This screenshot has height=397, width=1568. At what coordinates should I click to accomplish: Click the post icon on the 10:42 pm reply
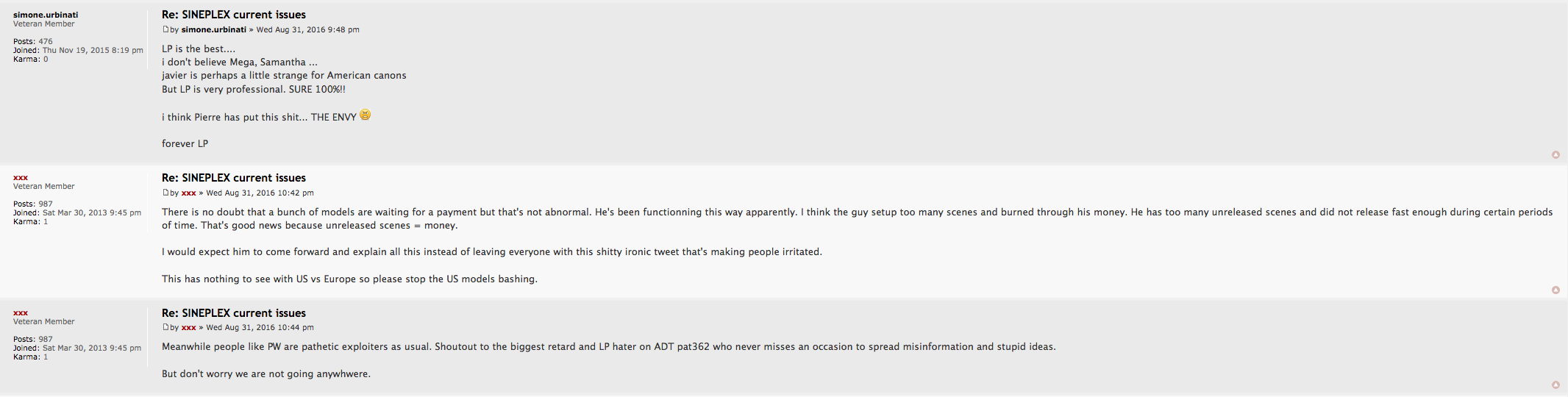tap(165, 193)
